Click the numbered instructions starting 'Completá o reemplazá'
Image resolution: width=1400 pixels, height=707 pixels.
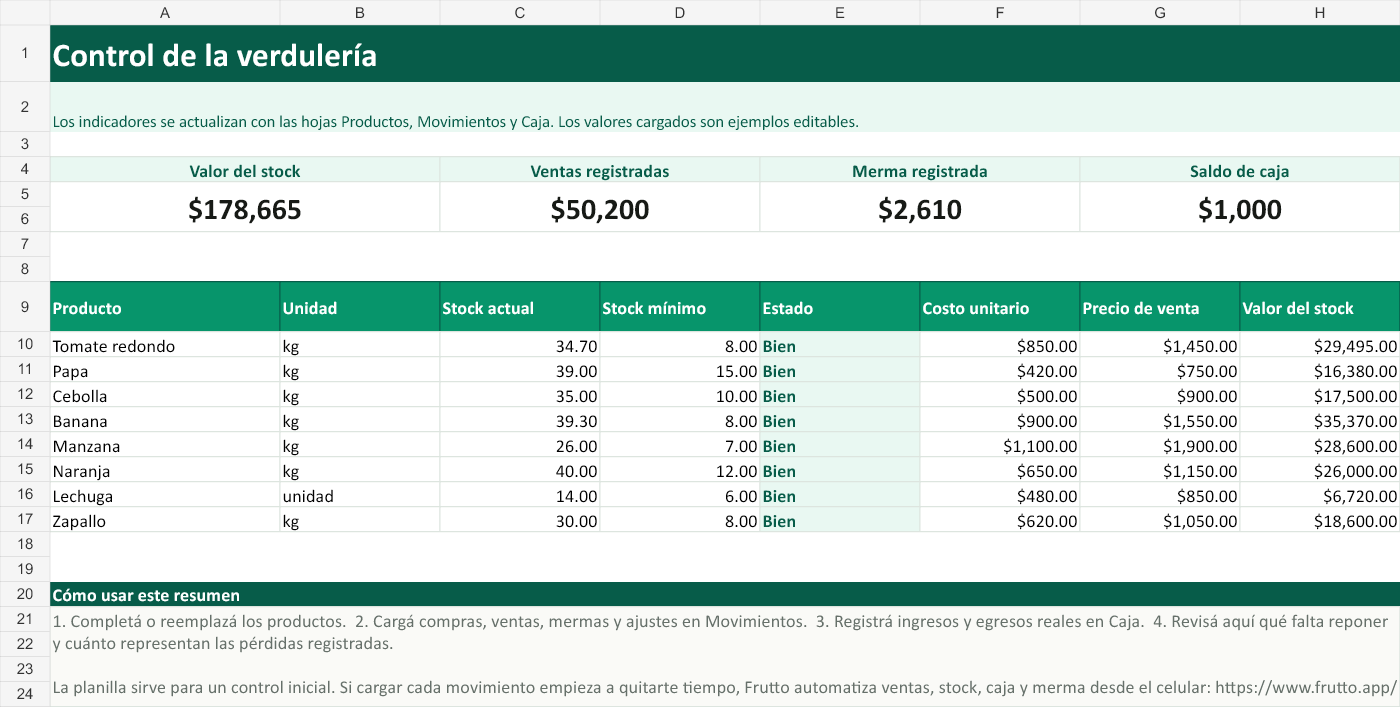[x=720, y=632]
